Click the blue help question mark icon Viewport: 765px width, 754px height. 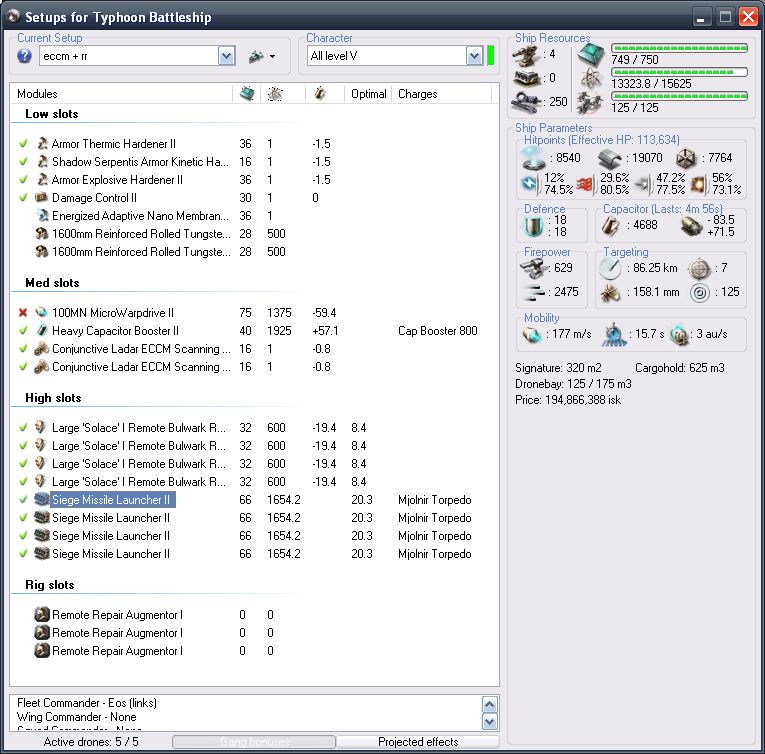24,56
